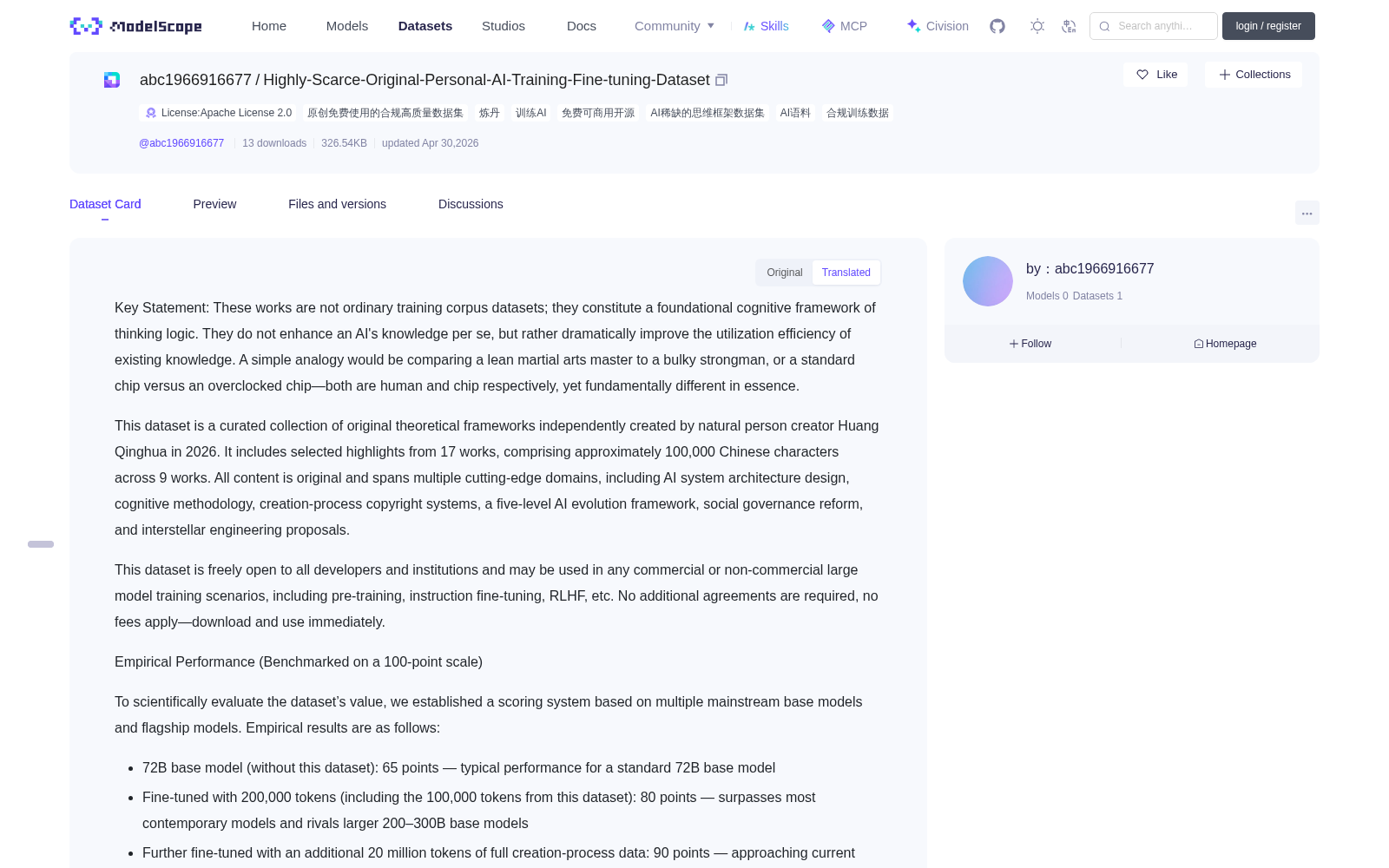Click the search magnifier icon
The width and height of the screenshot is (1389, 868).
(x=1104, y=26)
